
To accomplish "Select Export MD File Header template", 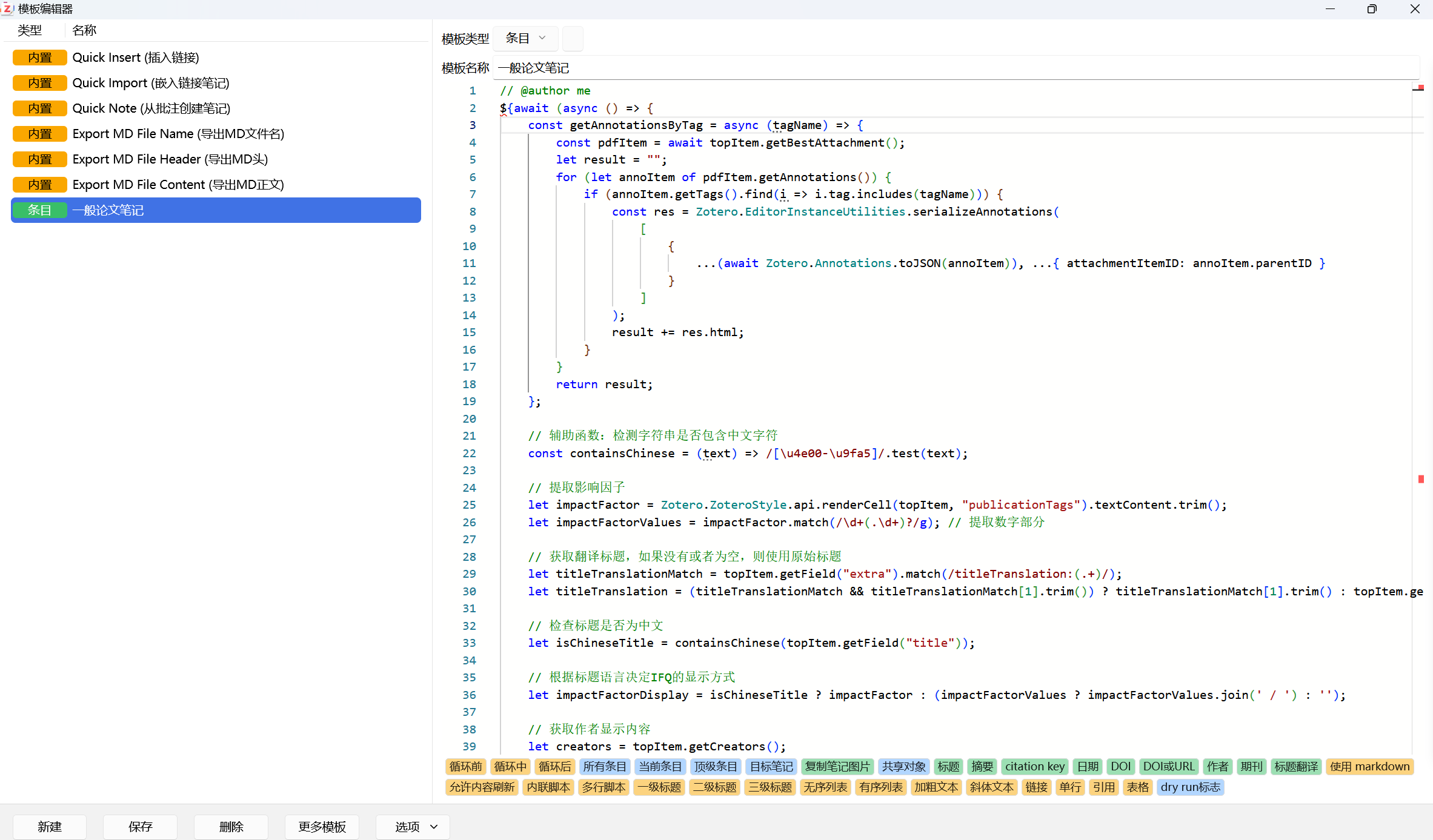I will click(x=170, y=159).
